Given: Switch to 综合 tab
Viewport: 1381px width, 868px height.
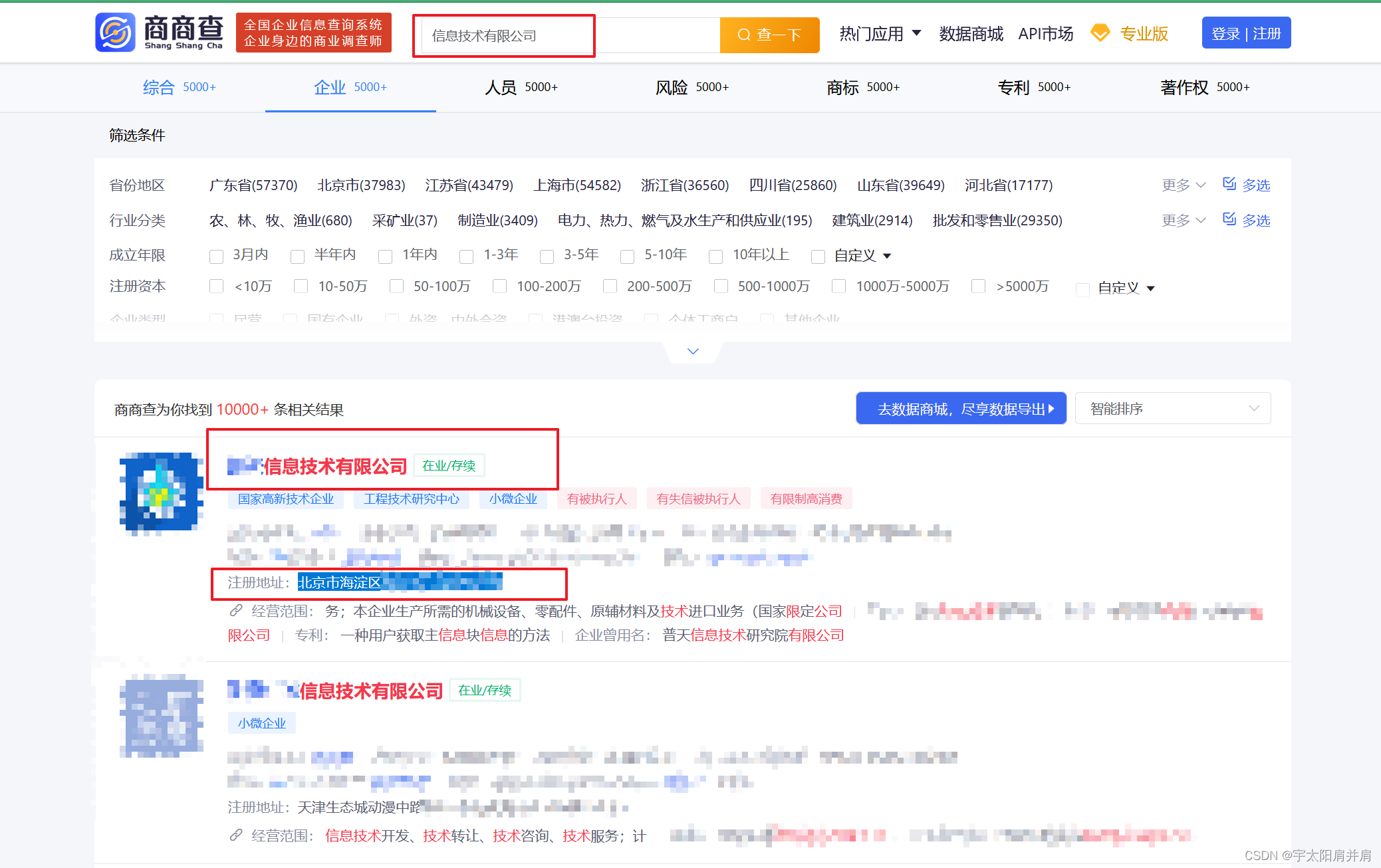Looking at the screenshot, I should (x=180, y=87).
